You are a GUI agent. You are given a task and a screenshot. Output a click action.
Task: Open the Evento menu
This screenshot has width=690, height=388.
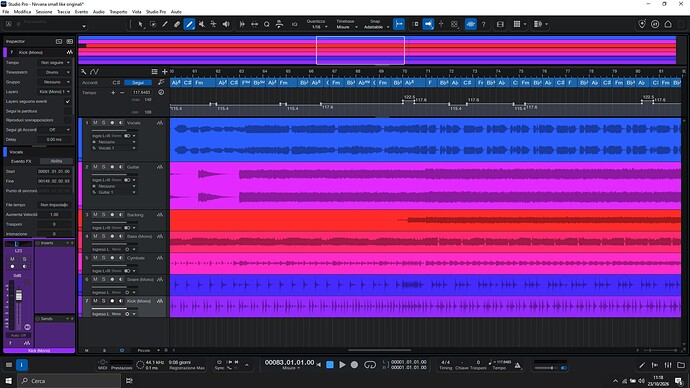coord(81,12)
